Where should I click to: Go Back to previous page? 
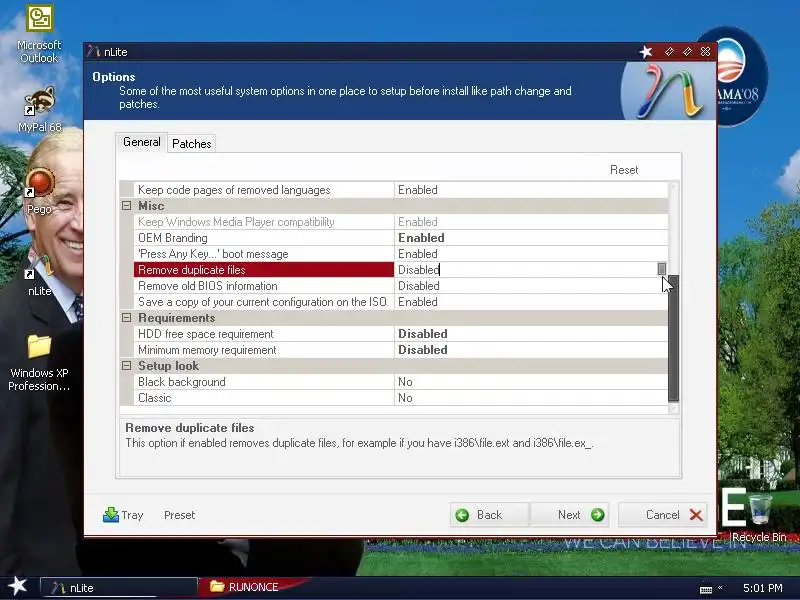pos(489,515)
